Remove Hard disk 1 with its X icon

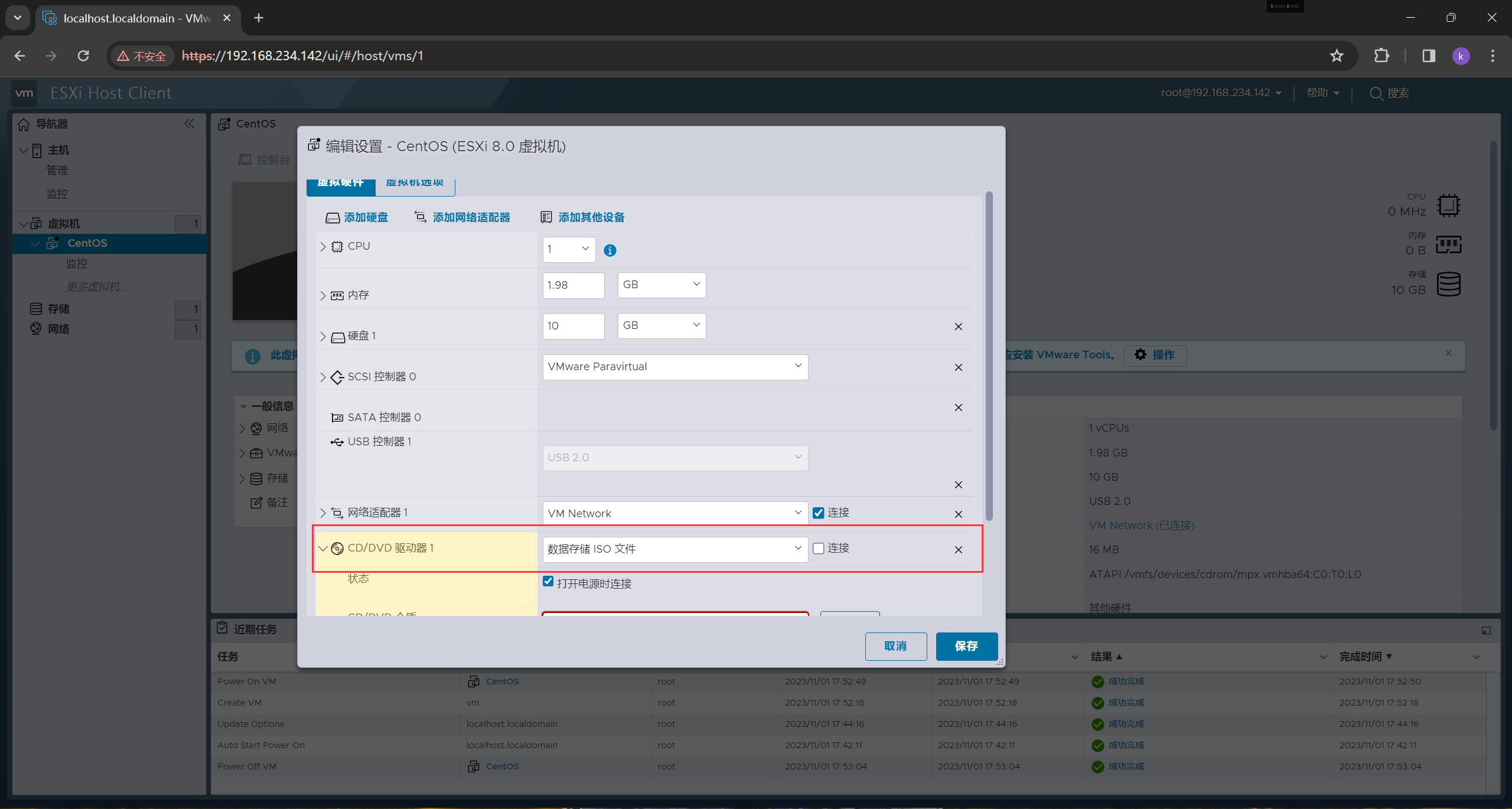958,327
